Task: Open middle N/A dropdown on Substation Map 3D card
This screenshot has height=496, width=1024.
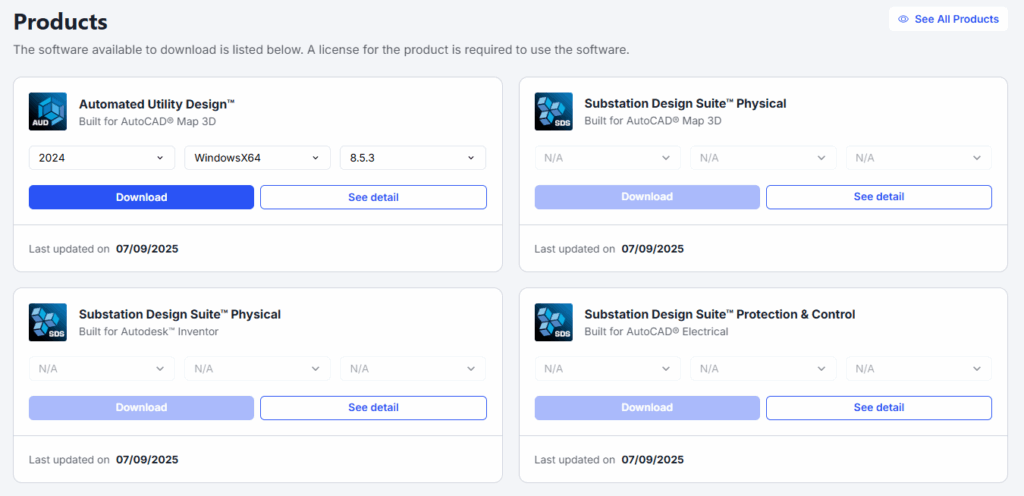Action: click(x=763, y=158)
